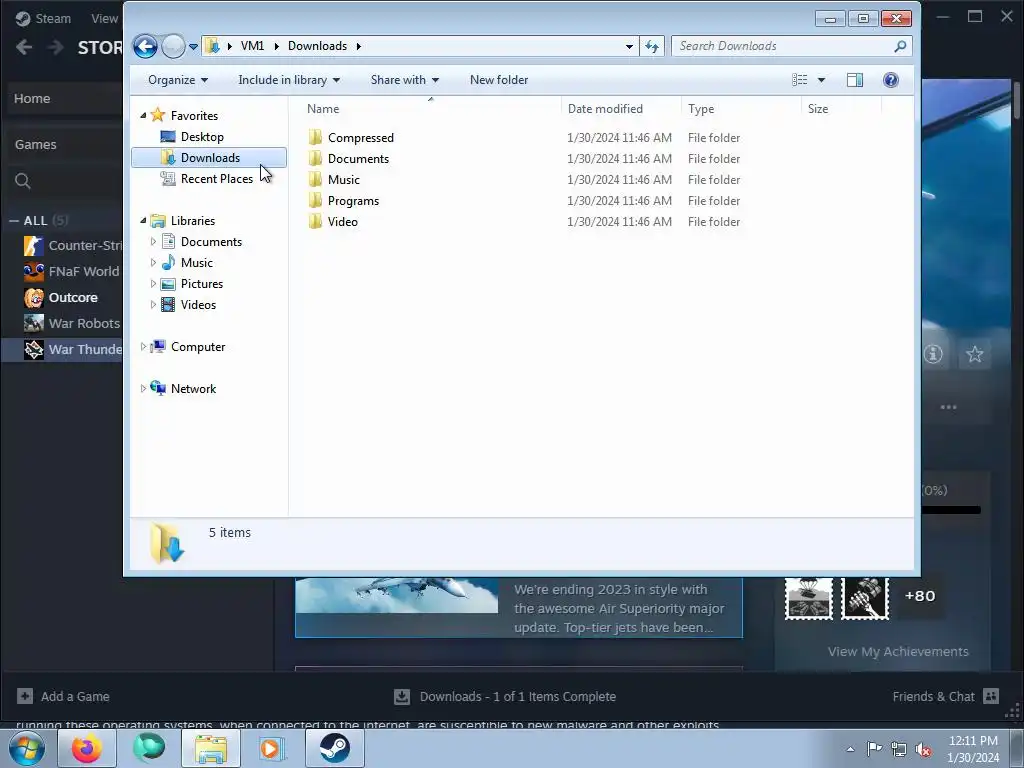Viewport: 1024px width, 768px height.
Task: Toggle the preview pane icon
Action: click(855, 80)
